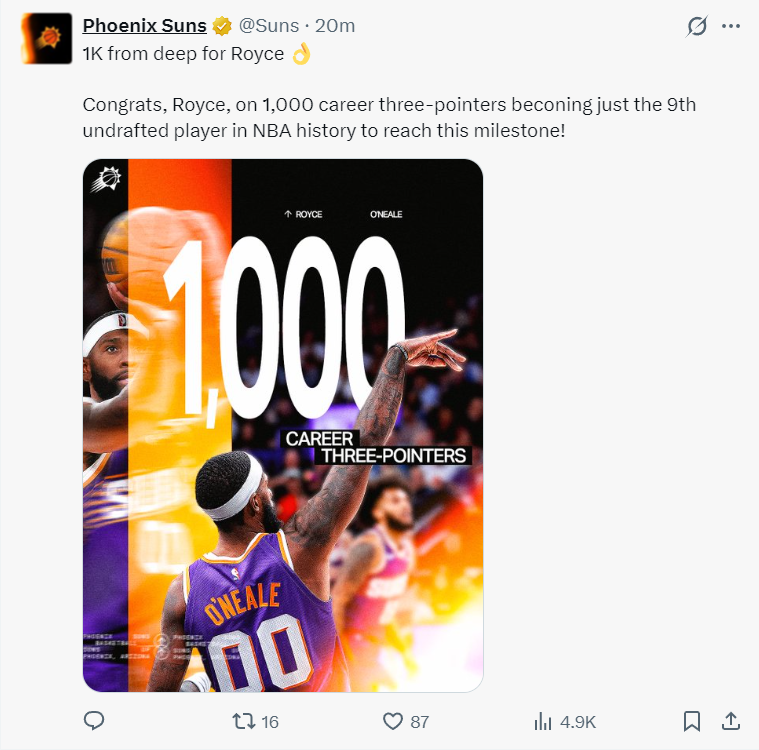
Task: Click the reply speech bubble icon
Action: click(x=94, y=720)
